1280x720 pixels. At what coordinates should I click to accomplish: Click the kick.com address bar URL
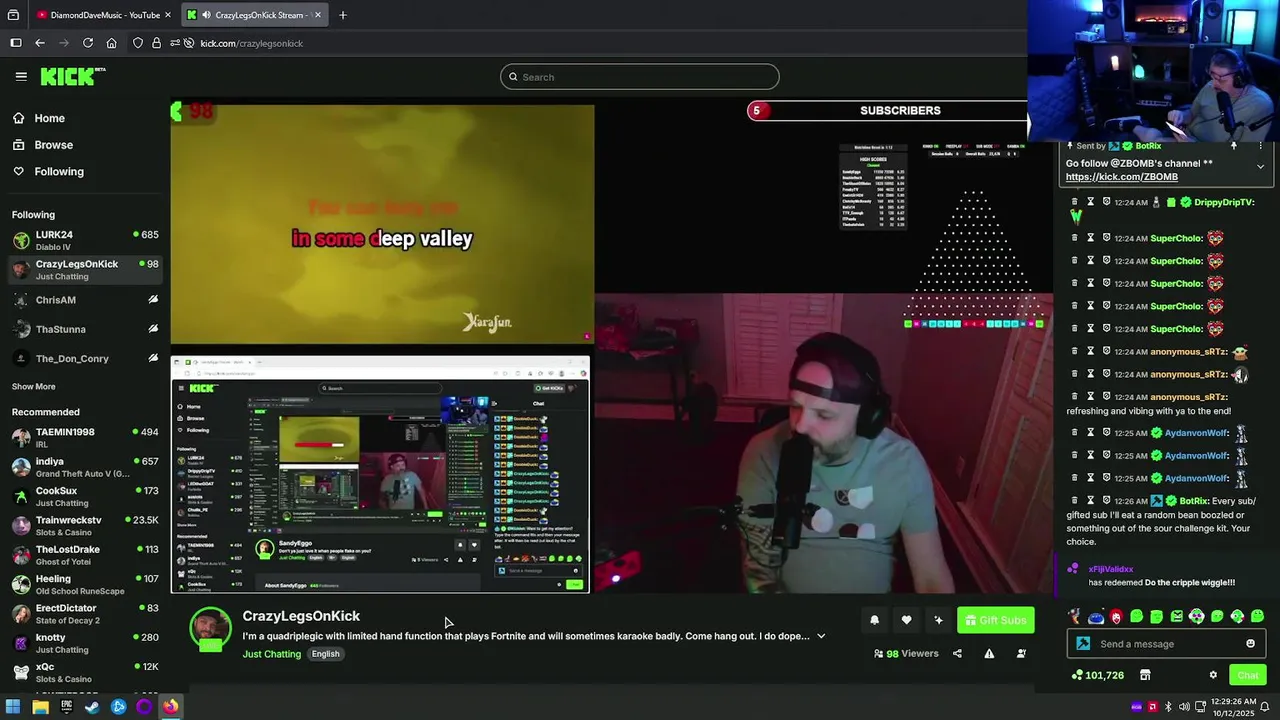coord(251,43)
